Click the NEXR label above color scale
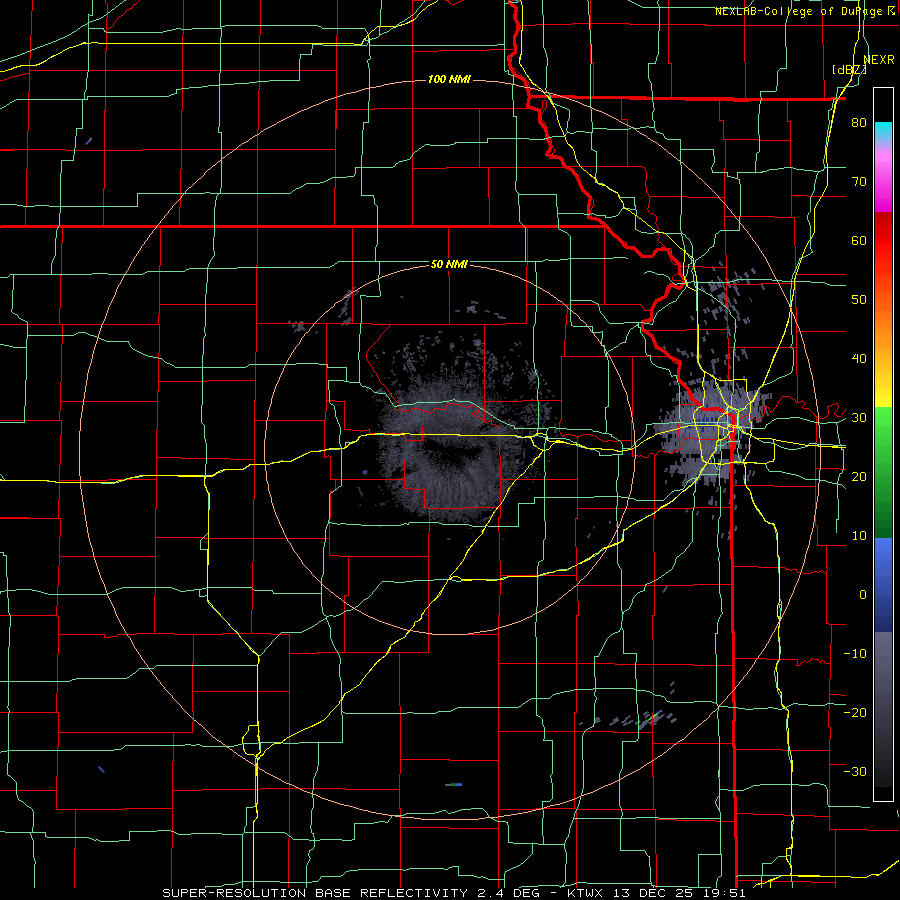The image size is (900, 900). coord(879,60)
